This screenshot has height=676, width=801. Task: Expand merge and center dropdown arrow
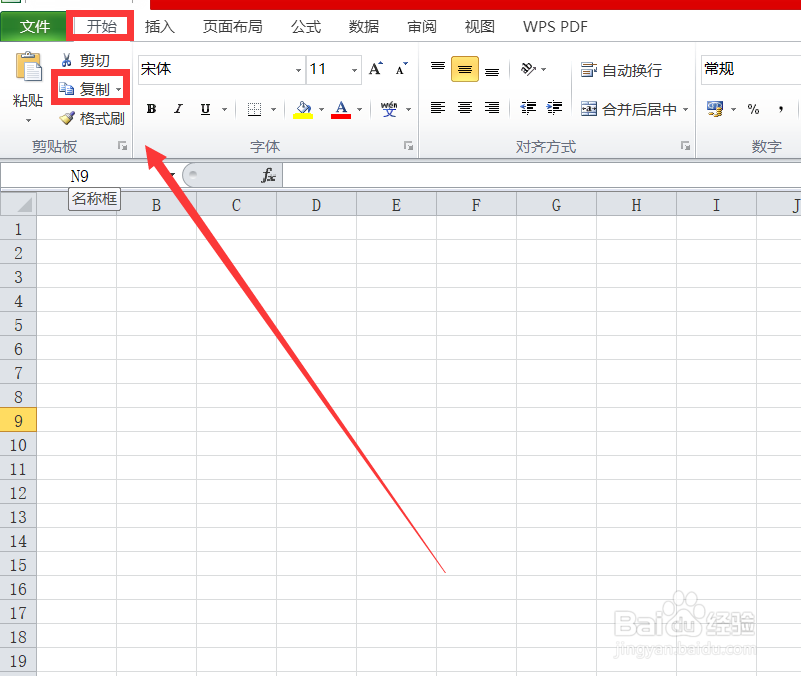tap(686, 109)
